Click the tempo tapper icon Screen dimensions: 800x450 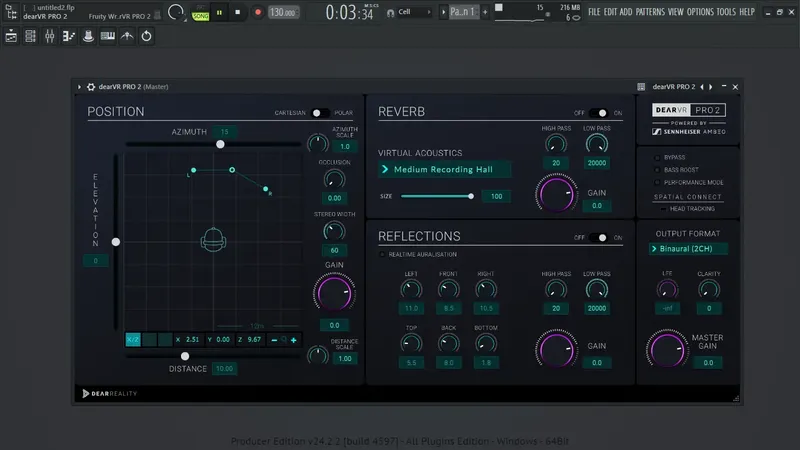127,36
